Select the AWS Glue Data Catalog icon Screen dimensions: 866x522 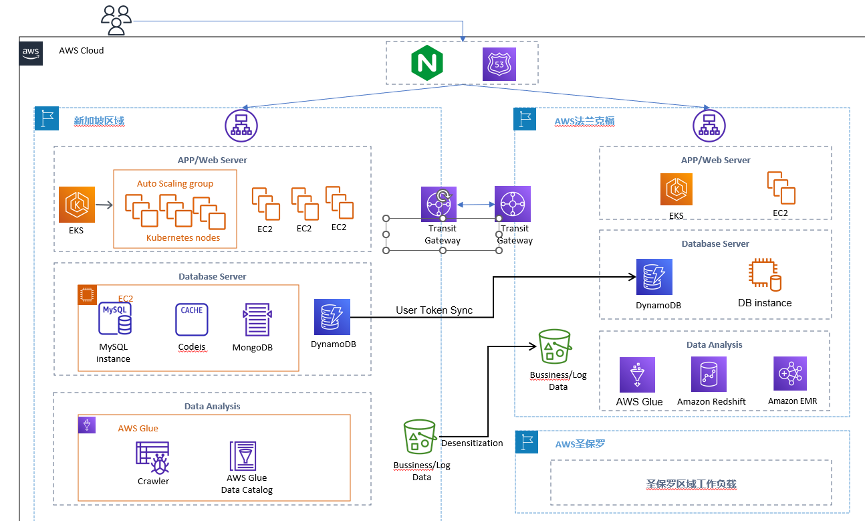[242, 456]
